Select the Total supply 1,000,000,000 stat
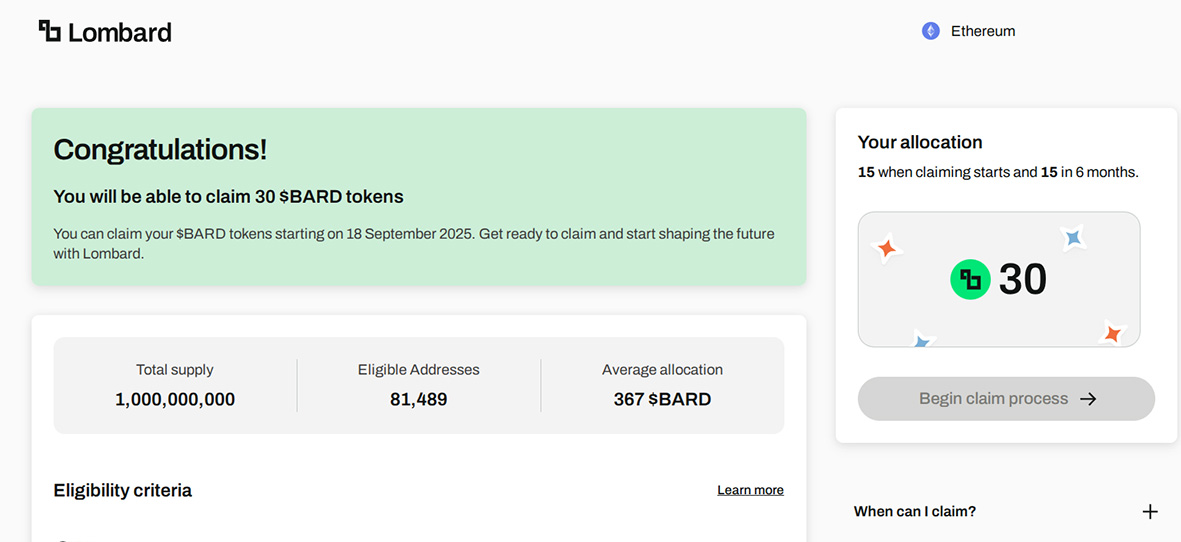Image resolution: width=1181 pixels, height=542 pixels. [x=175, y=386]
